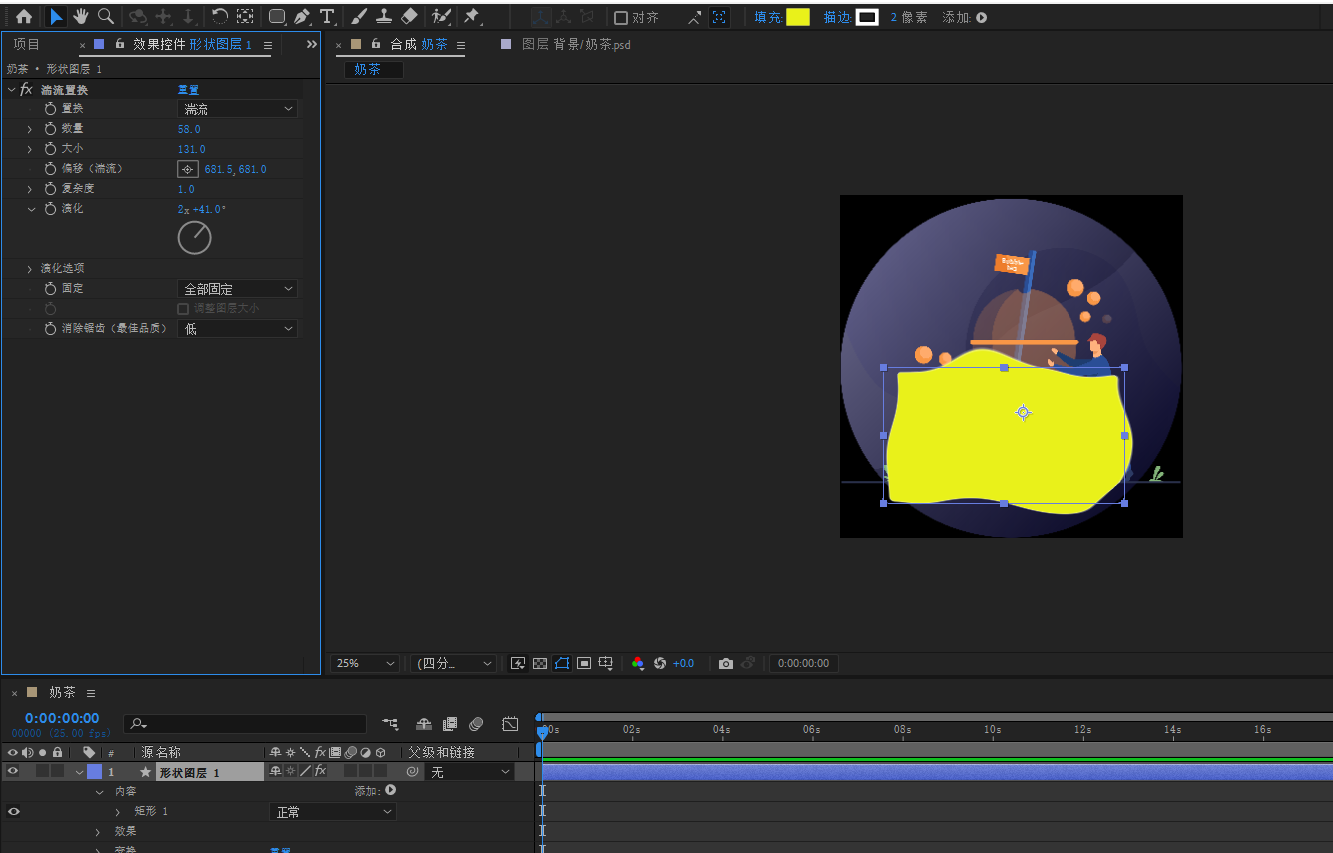Viewport: 1333px width, 853px height.
Task: Open the 正常 blend mode dropdown
Action: pos(333,812)
